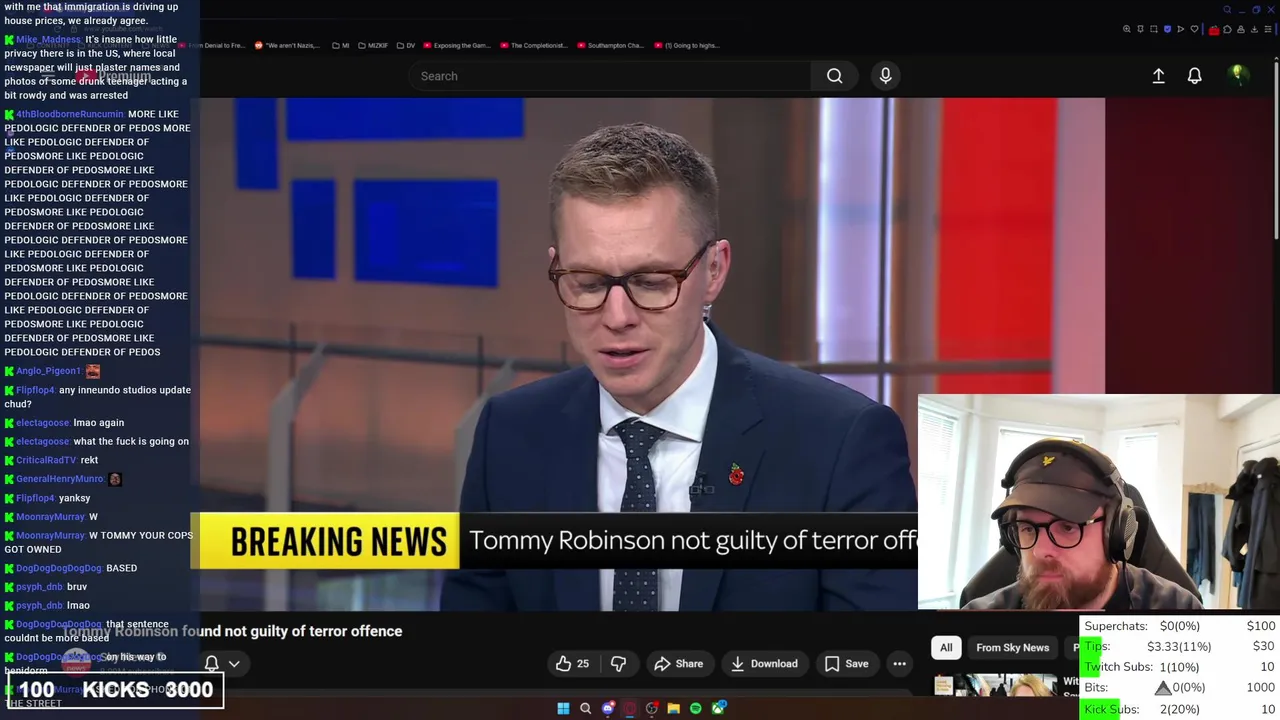Click chat username 4thBloodborneRuncumin

pos(70,114)
